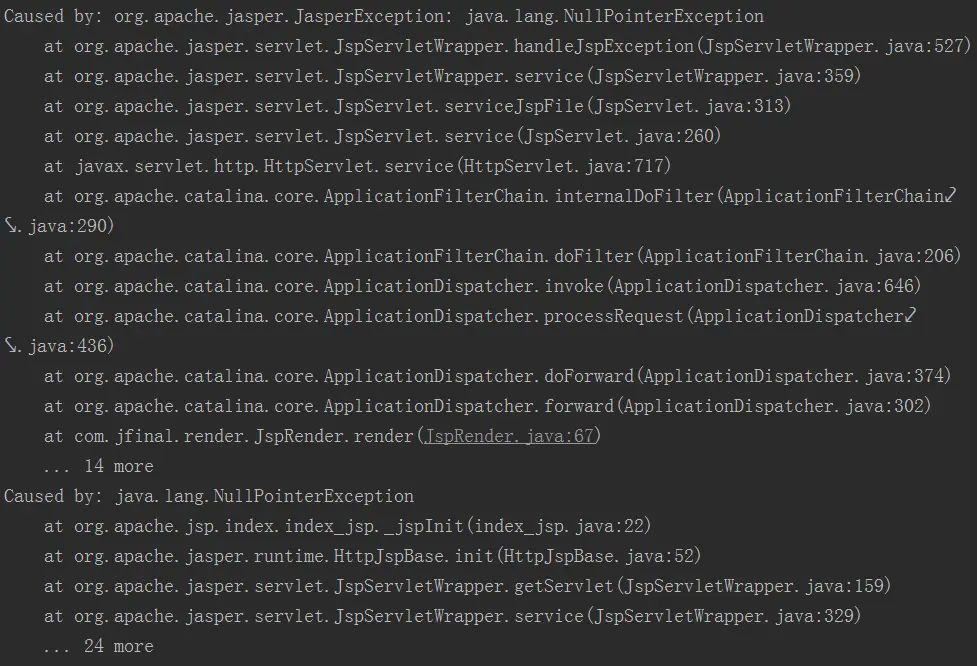Click the HttpServlet.service (HttpServlet.java:717) frame
The width and height of the screenshot is (977, 666).
tap(358, 166)
